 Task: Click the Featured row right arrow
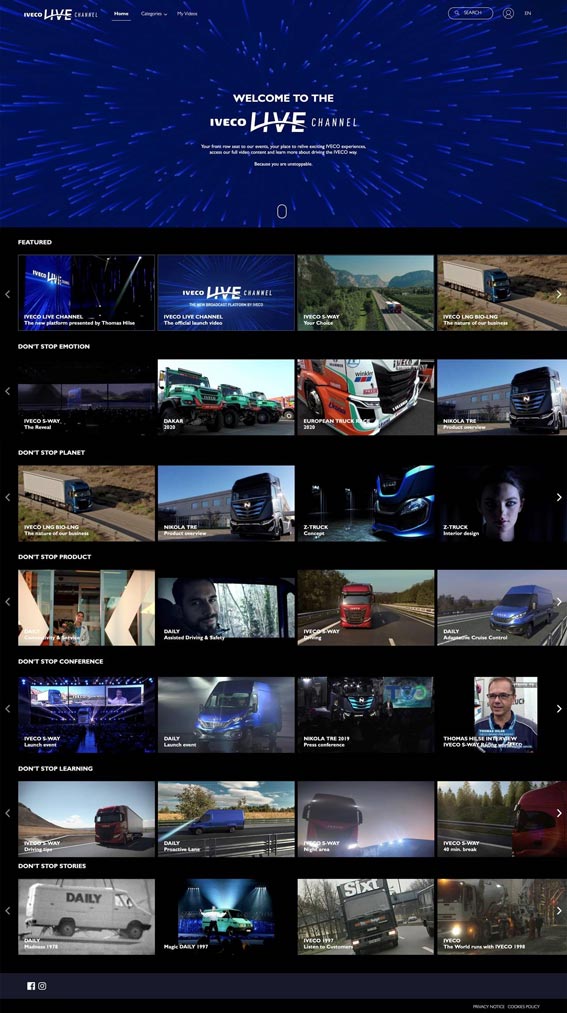coord(559,294)
